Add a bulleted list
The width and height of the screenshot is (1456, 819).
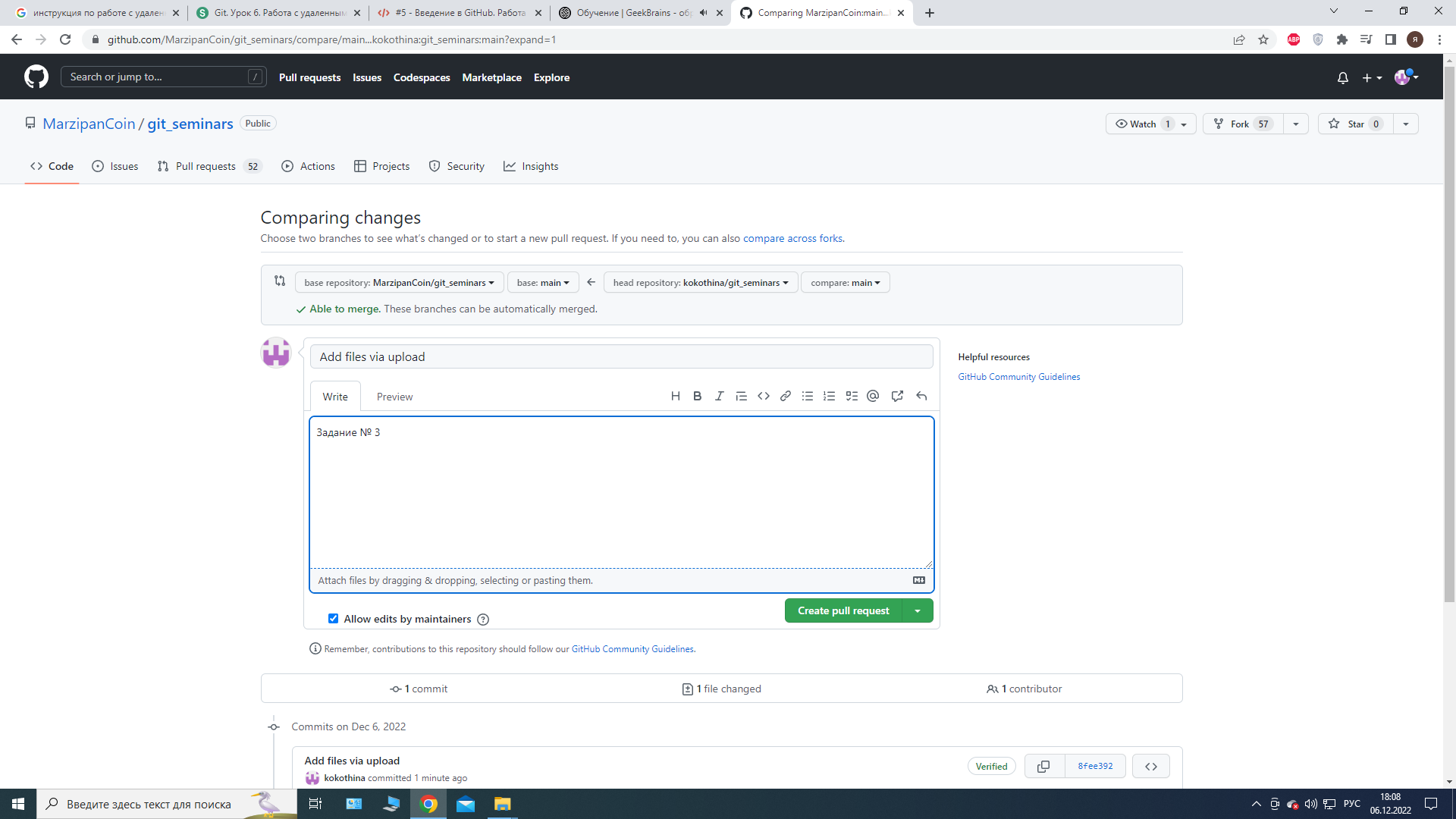coord(808,396)
